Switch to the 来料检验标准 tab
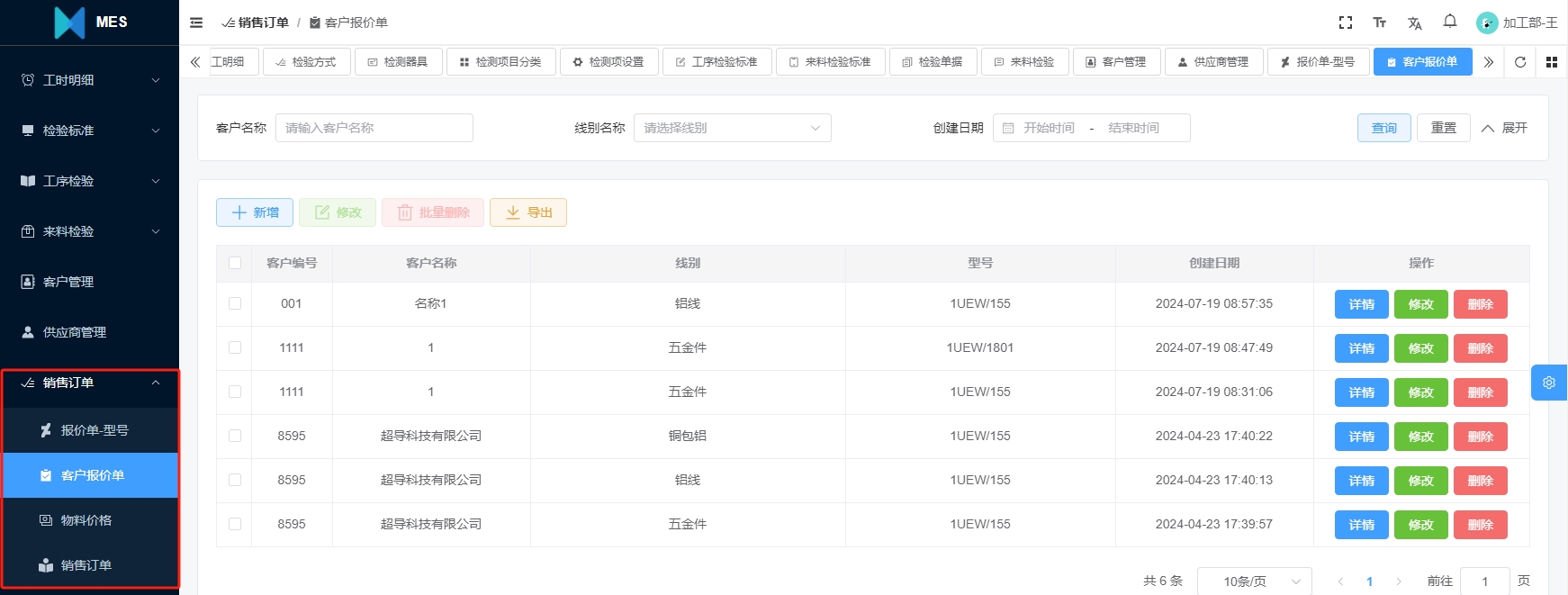The image size is (1568, 595). point(831,62)
